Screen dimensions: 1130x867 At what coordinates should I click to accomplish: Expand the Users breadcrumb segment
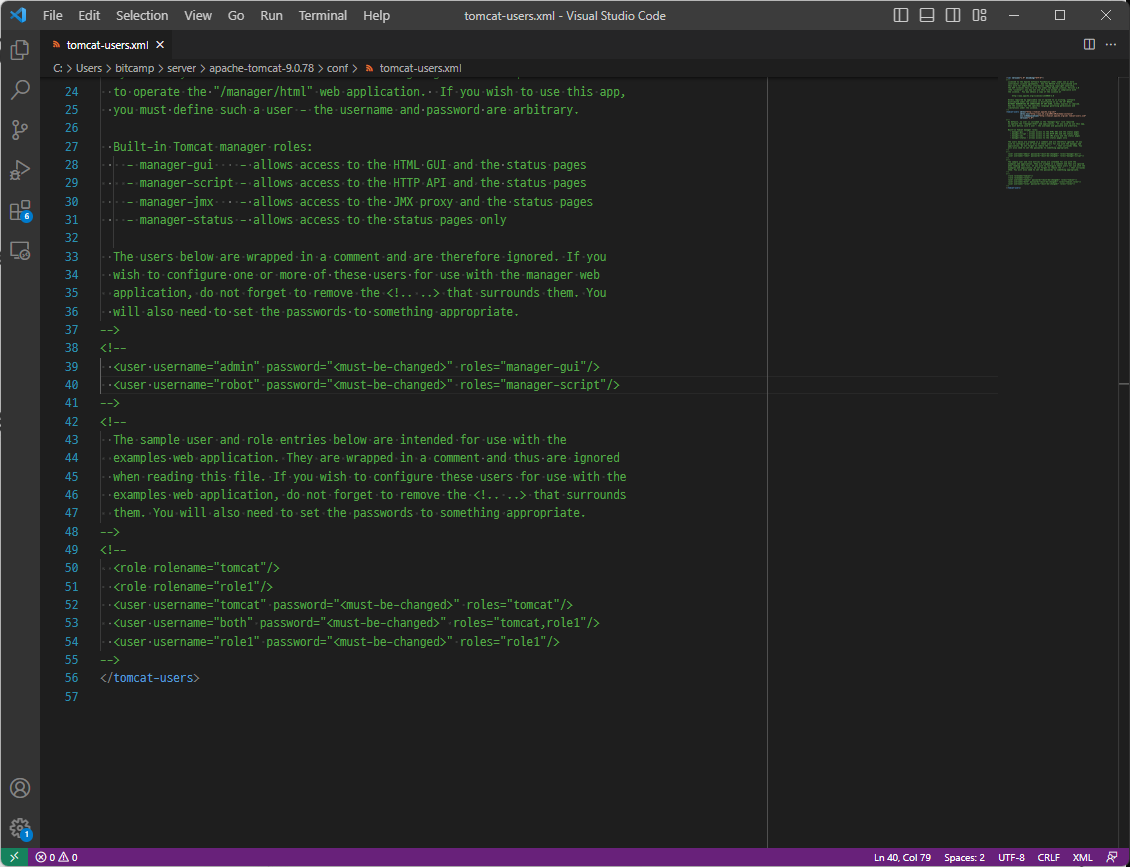coord(89,68)
